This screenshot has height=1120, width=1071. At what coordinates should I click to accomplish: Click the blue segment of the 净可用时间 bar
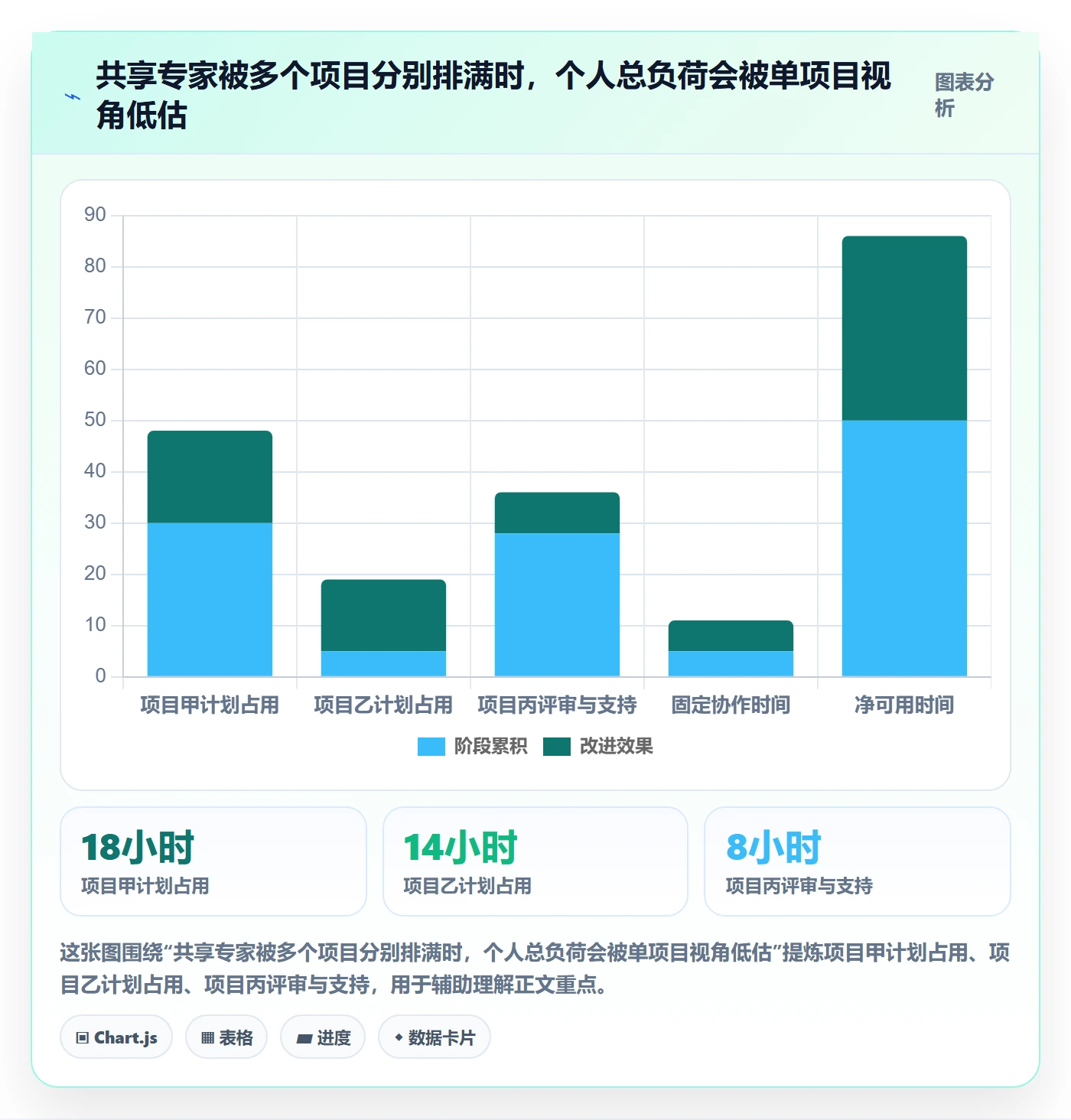(x=904, y=549)
